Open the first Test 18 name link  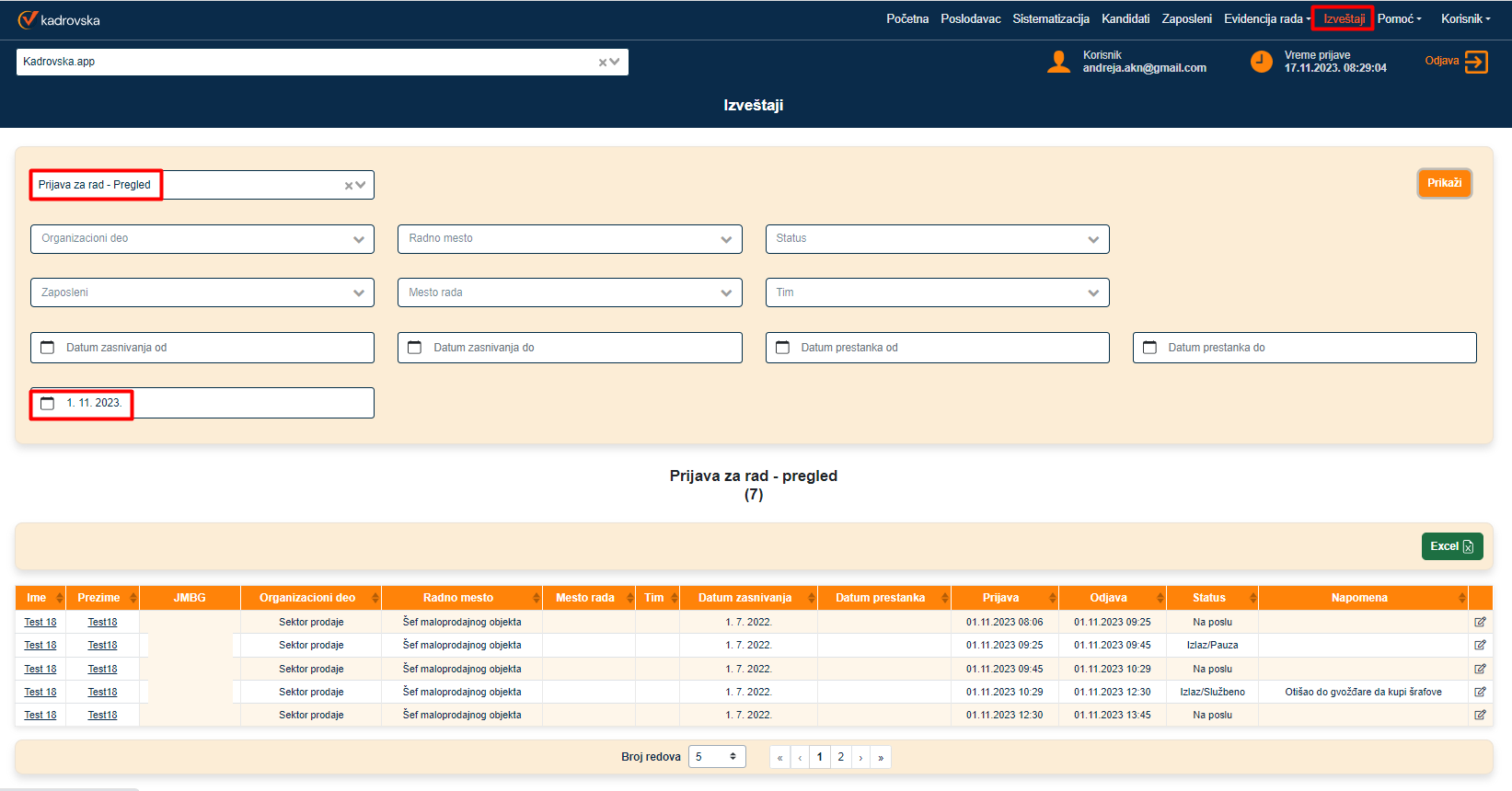[x=40, y=623]
